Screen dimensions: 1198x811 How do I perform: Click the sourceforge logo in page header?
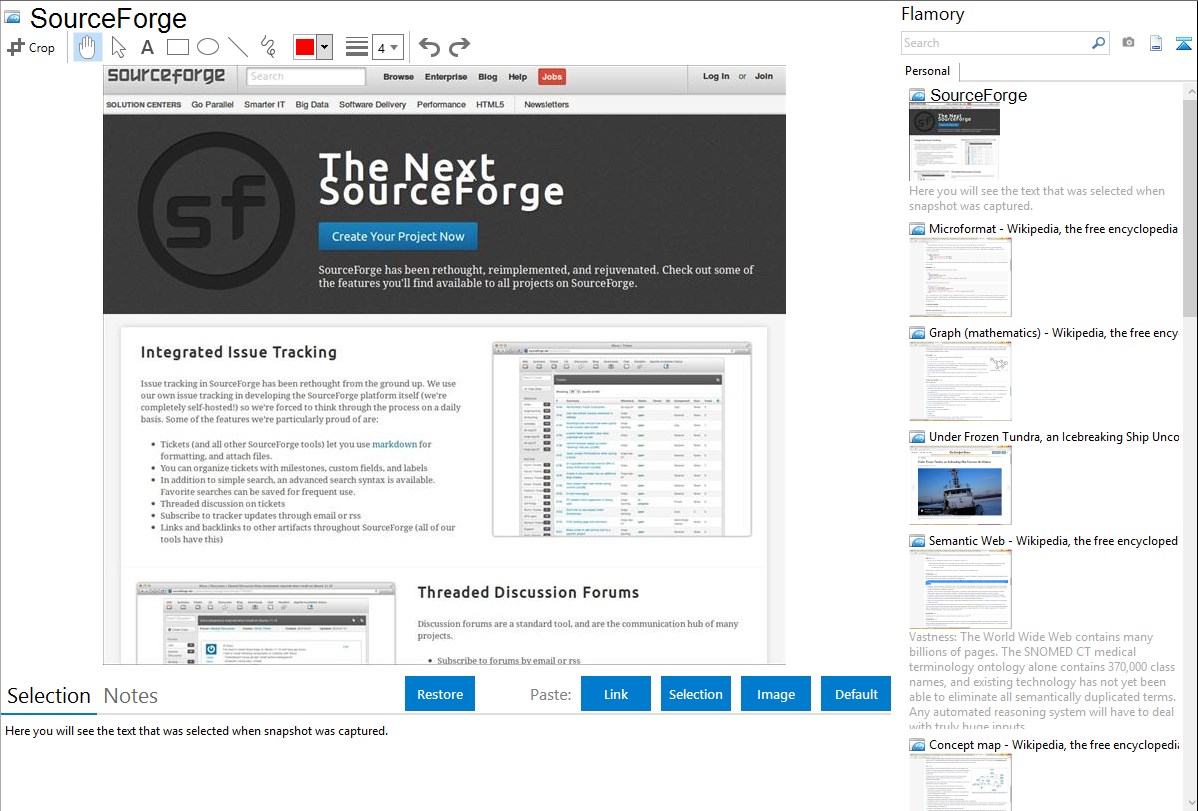166,76
